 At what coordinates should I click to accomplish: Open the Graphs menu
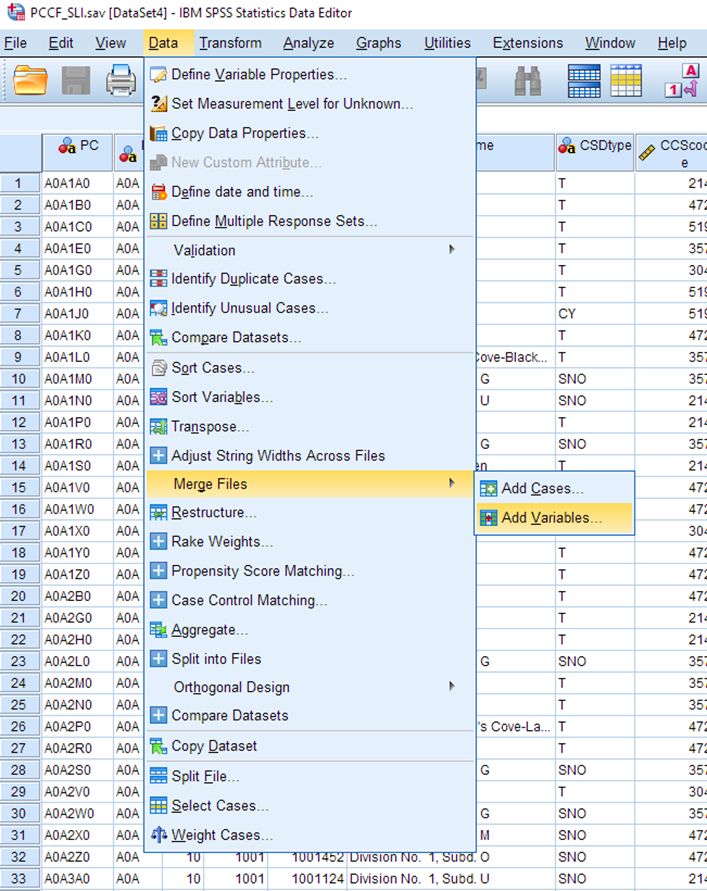pos(379,43)
